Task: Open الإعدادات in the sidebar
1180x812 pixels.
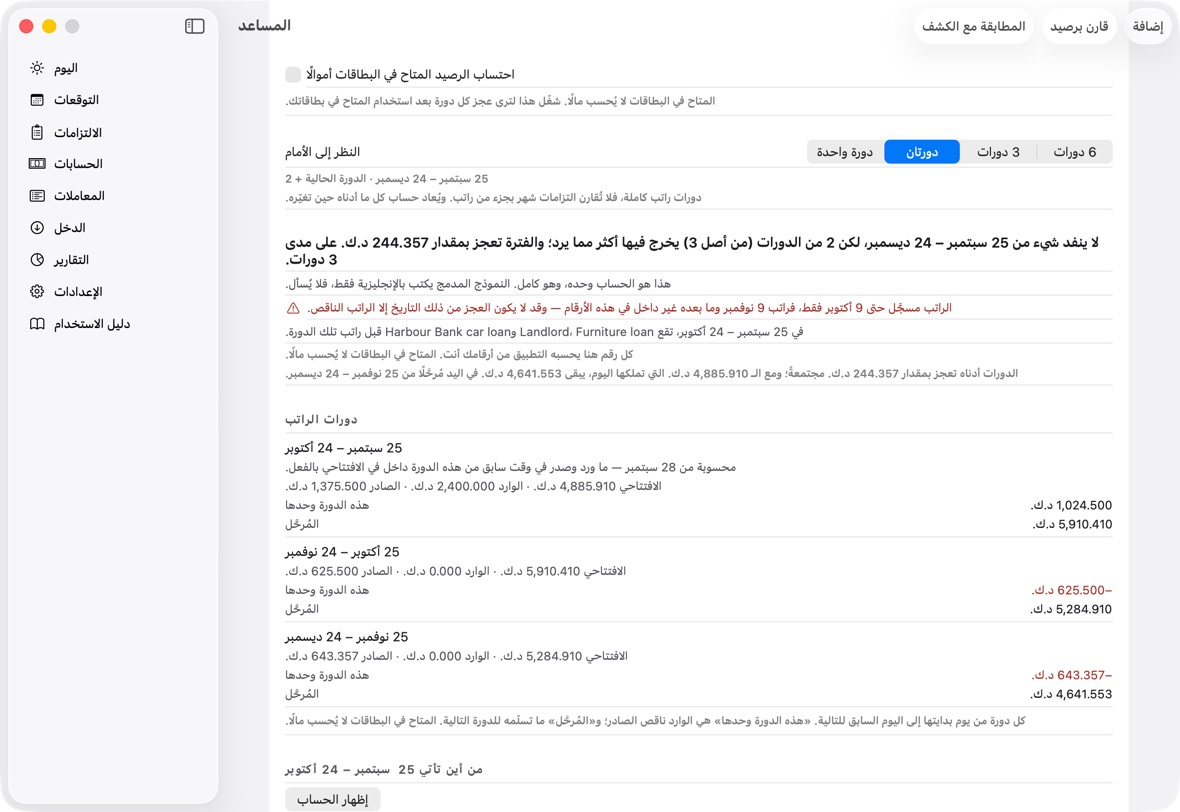Action: [113, 291]
